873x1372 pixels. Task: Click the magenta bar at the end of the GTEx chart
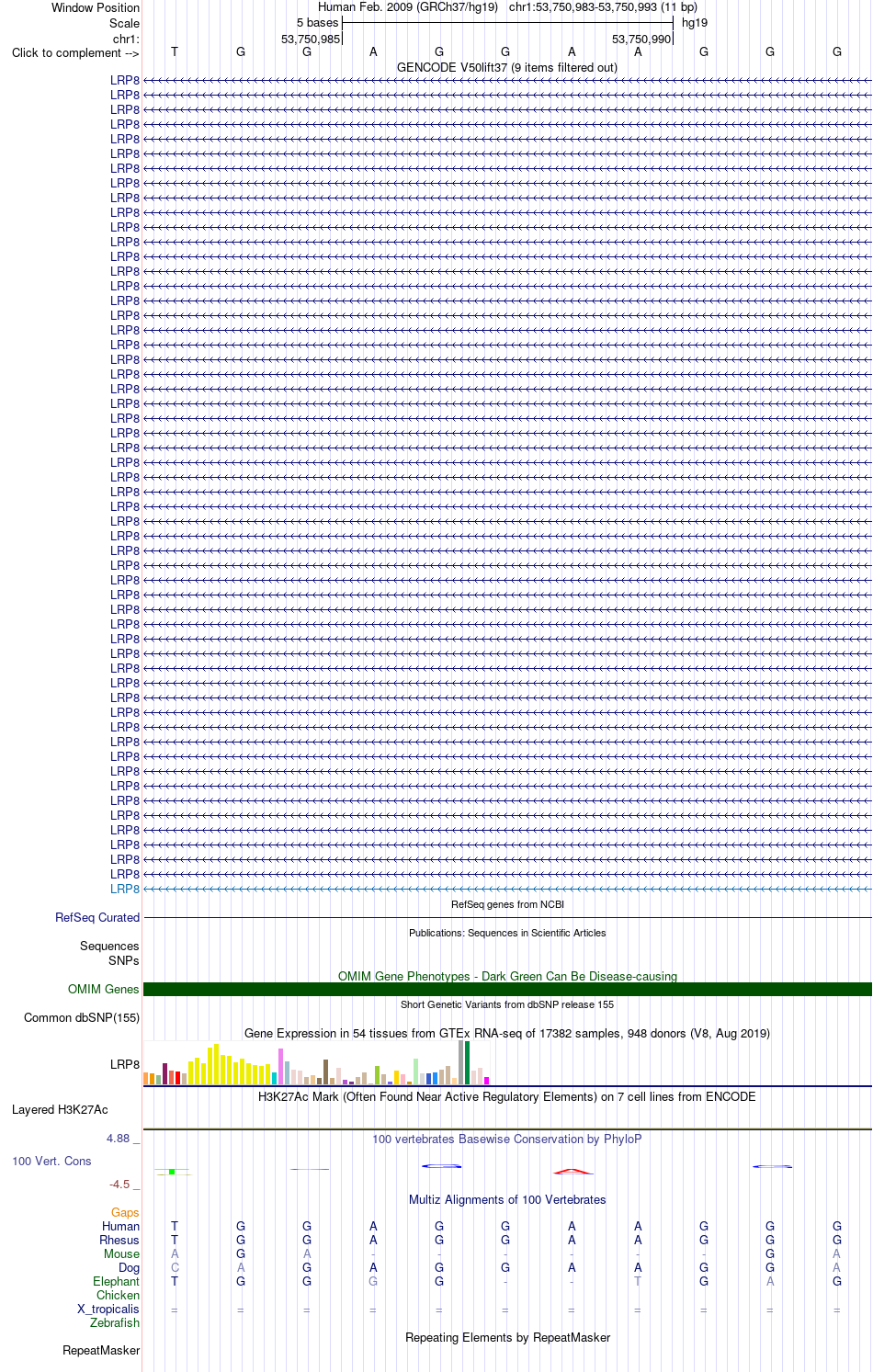[487, 1081]
